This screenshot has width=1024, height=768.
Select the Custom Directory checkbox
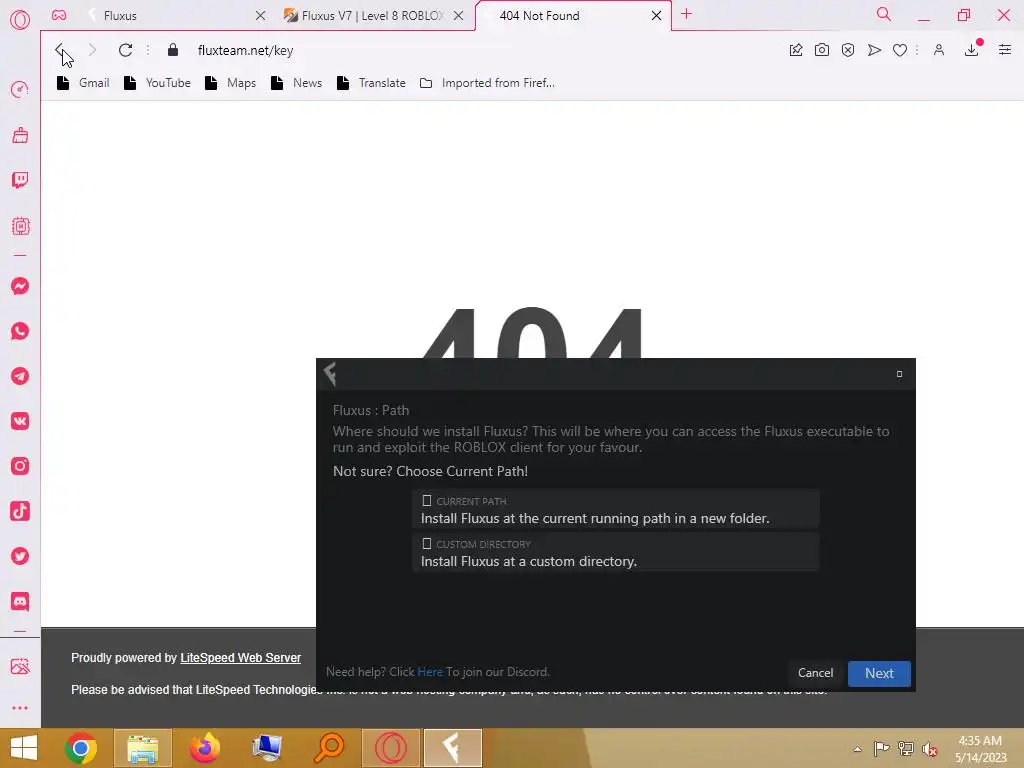pyautogui.click(x=426, y=544)
